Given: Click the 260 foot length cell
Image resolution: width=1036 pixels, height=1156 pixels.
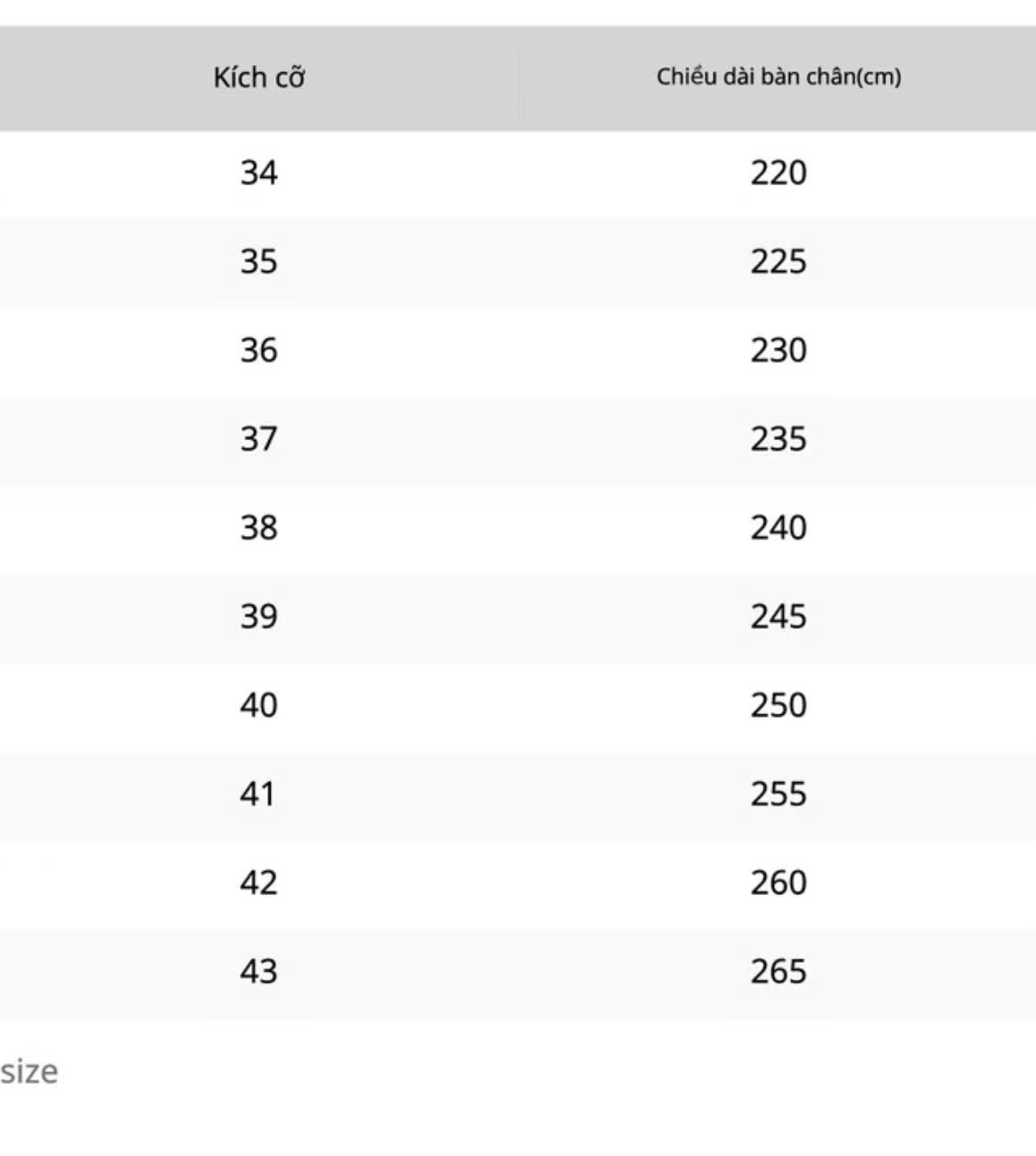Looking at the screenshot, I should 778,883.
